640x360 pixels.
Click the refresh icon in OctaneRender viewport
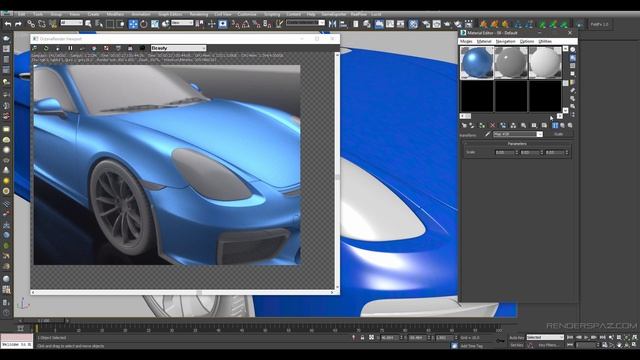46,48
